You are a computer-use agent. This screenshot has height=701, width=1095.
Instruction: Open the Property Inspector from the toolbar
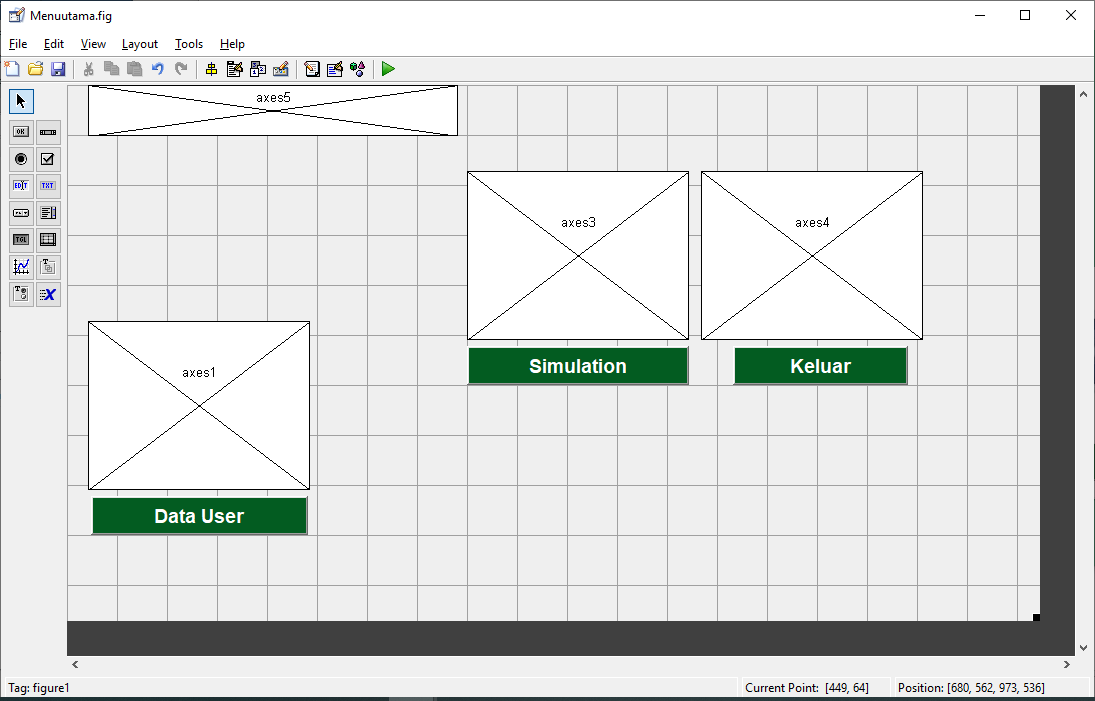tap(334, 69)
